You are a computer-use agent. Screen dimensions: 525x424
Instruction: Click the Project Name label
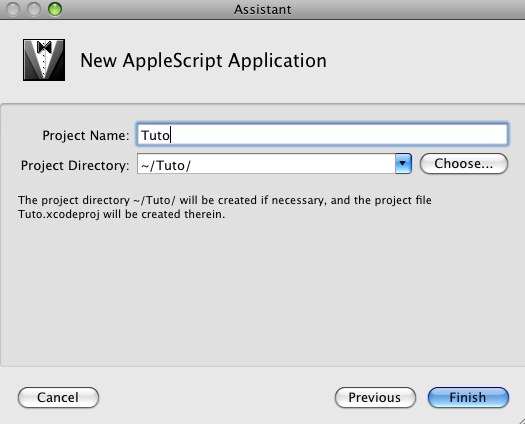[x=86, y=135]
